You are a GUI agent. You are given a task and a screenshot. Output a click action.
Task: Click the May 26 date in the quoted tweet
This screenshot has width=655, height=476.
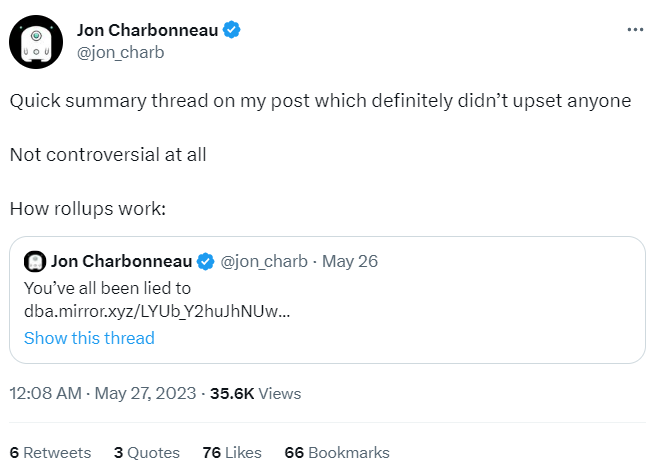coord(350,262)
